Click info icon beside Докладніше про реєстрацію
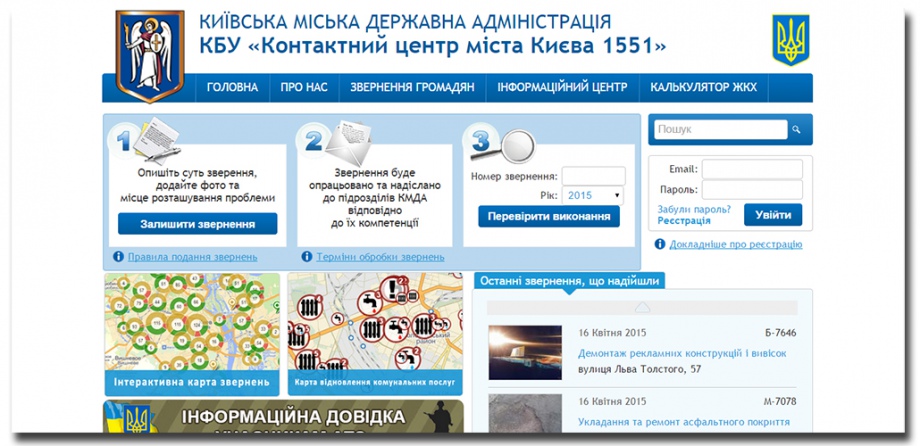 660,244
